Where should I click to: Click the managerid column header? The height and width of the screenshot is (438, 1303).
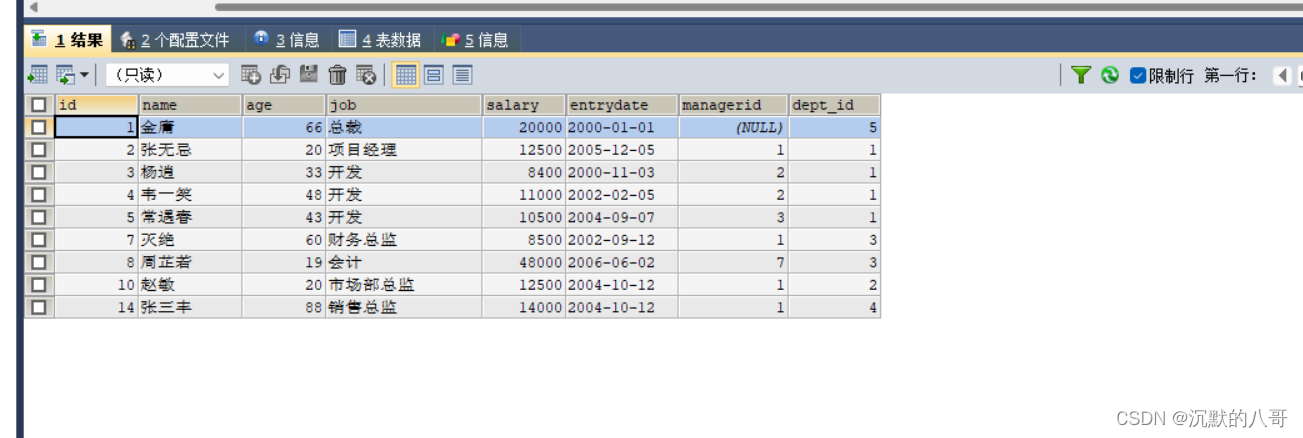[x=733, y=104]
